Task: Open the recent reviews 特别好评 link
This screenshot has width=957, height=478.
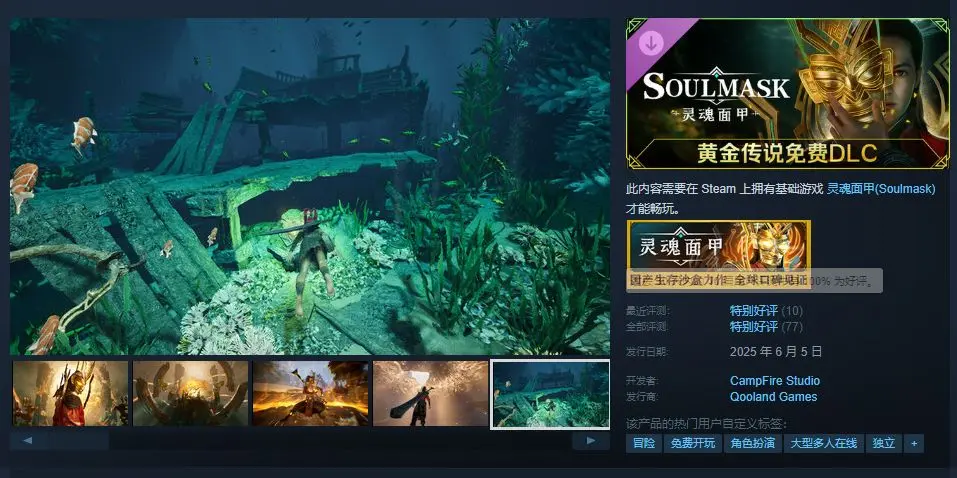Action: point(753,311)
